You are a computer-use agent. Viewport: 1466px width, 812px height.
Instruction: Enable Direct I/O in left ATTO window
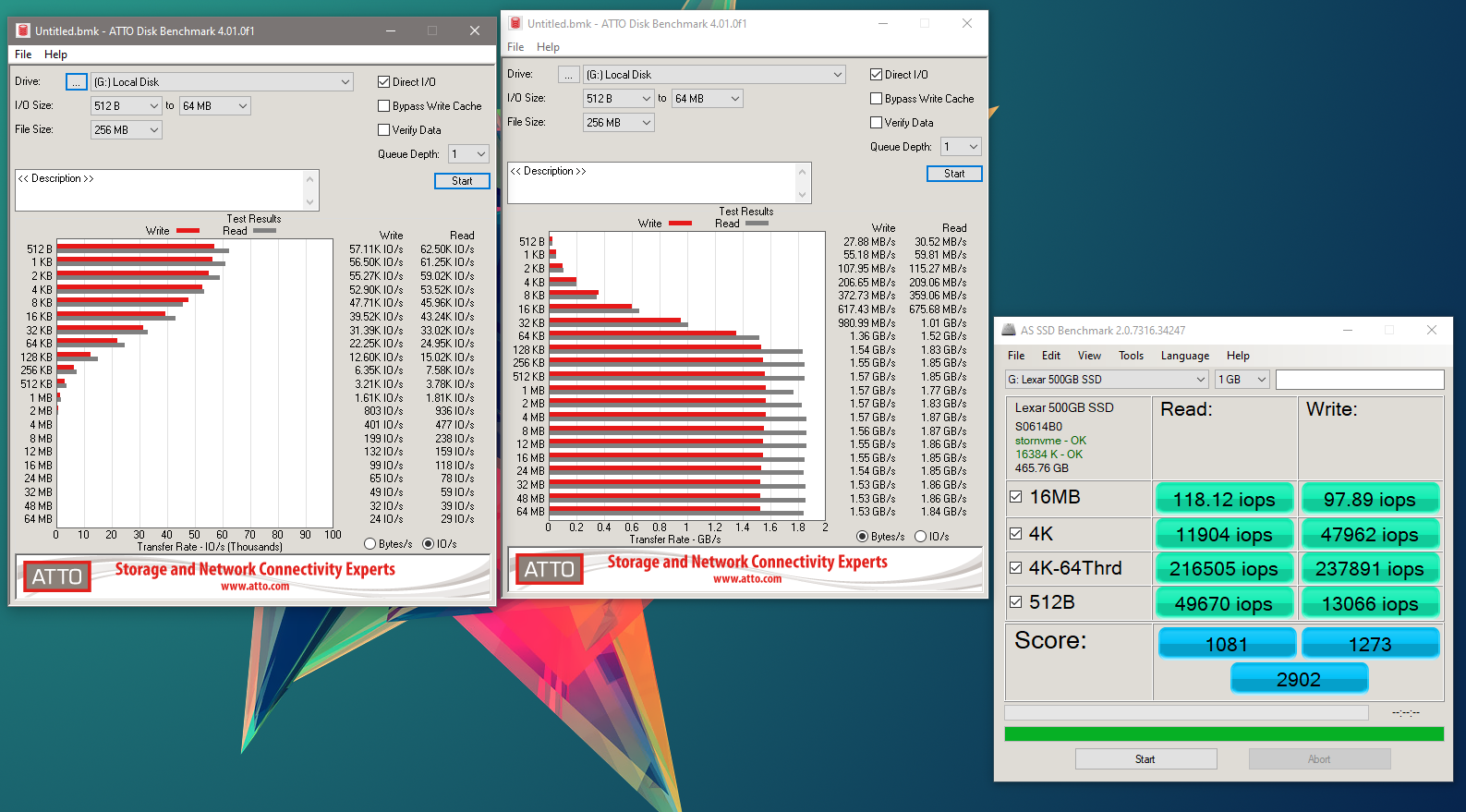pos(383,82)
